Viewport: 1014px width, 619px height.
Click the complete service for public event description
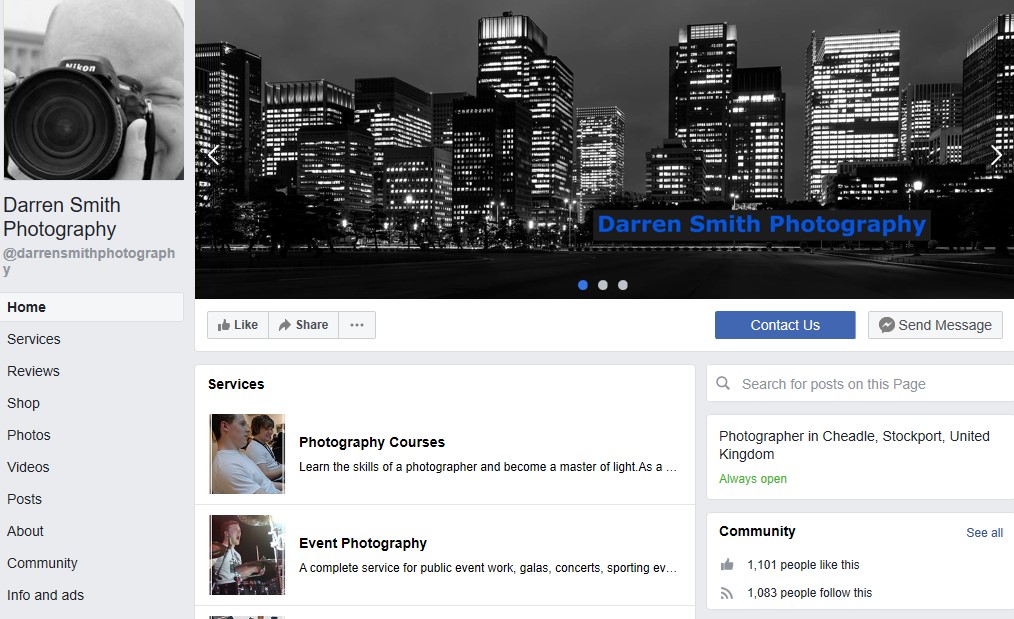click(x=488, y=568)
